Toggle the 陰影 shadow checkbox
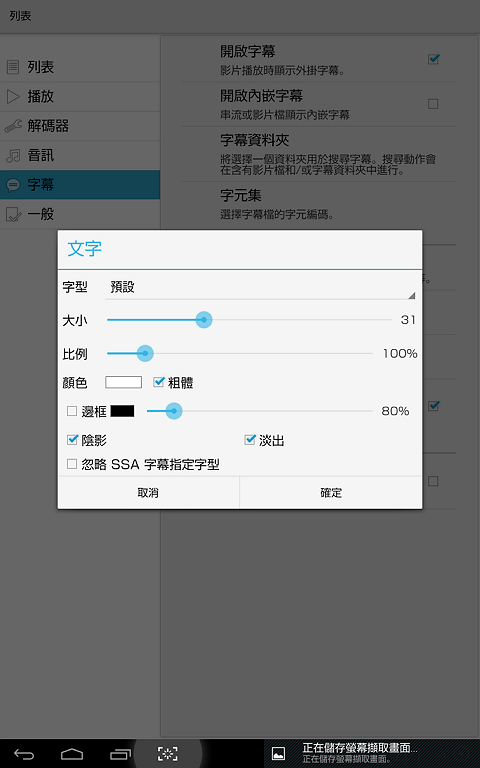Image resolution: width=480 pixels, height=768 pixels. click(x=72, y=439)
